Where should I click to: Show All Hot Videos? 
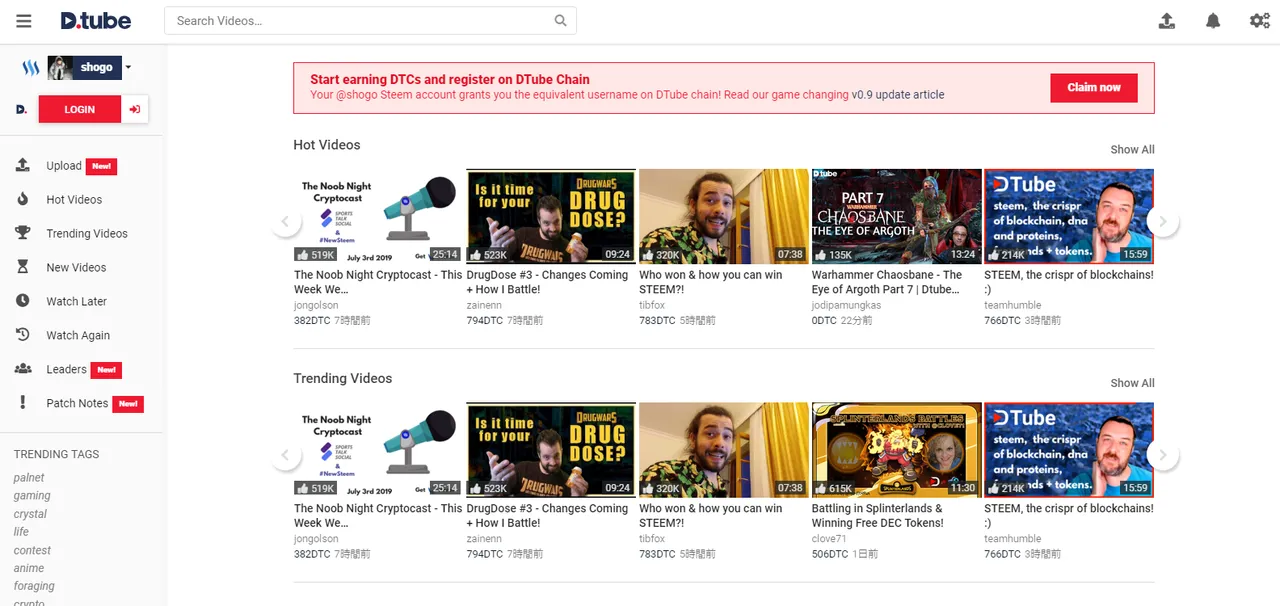tap(1132, 150)
